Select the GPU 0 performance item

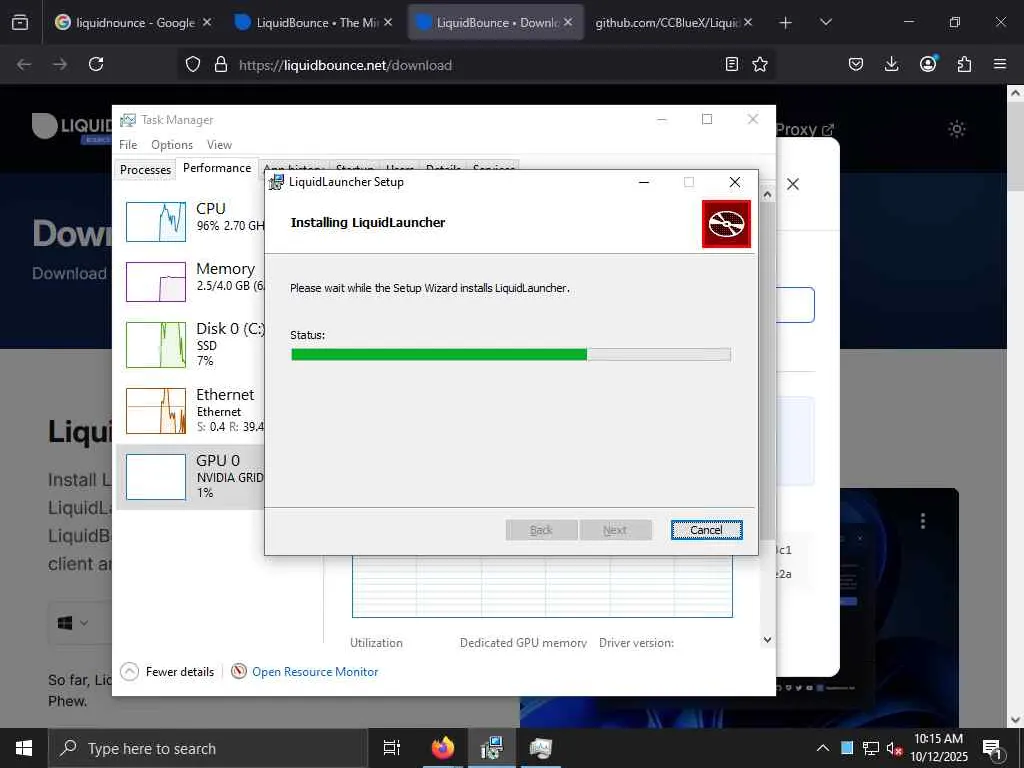coord(190,477)
